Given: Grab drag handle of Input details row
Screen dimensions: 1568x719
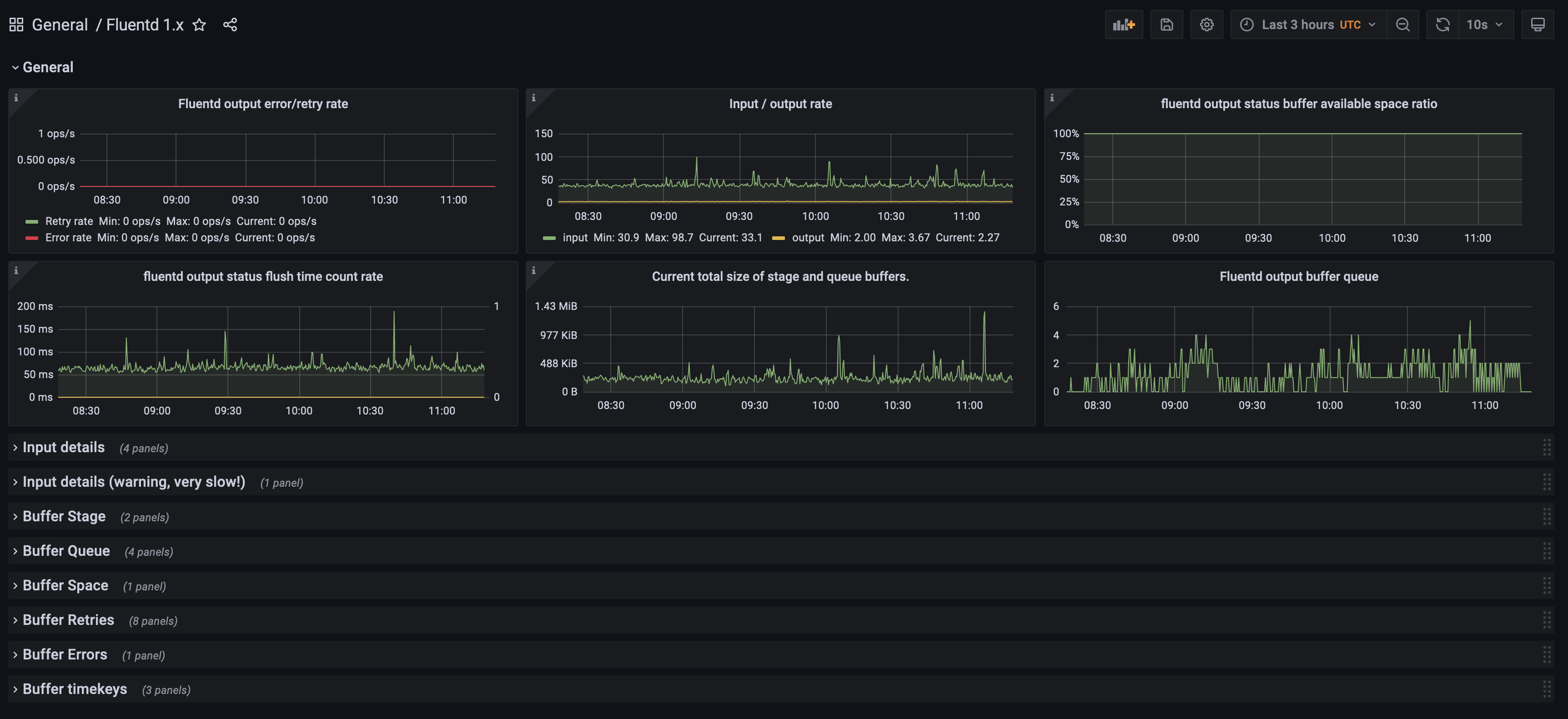Looking at the screenshot, I should pos(1546,447).
